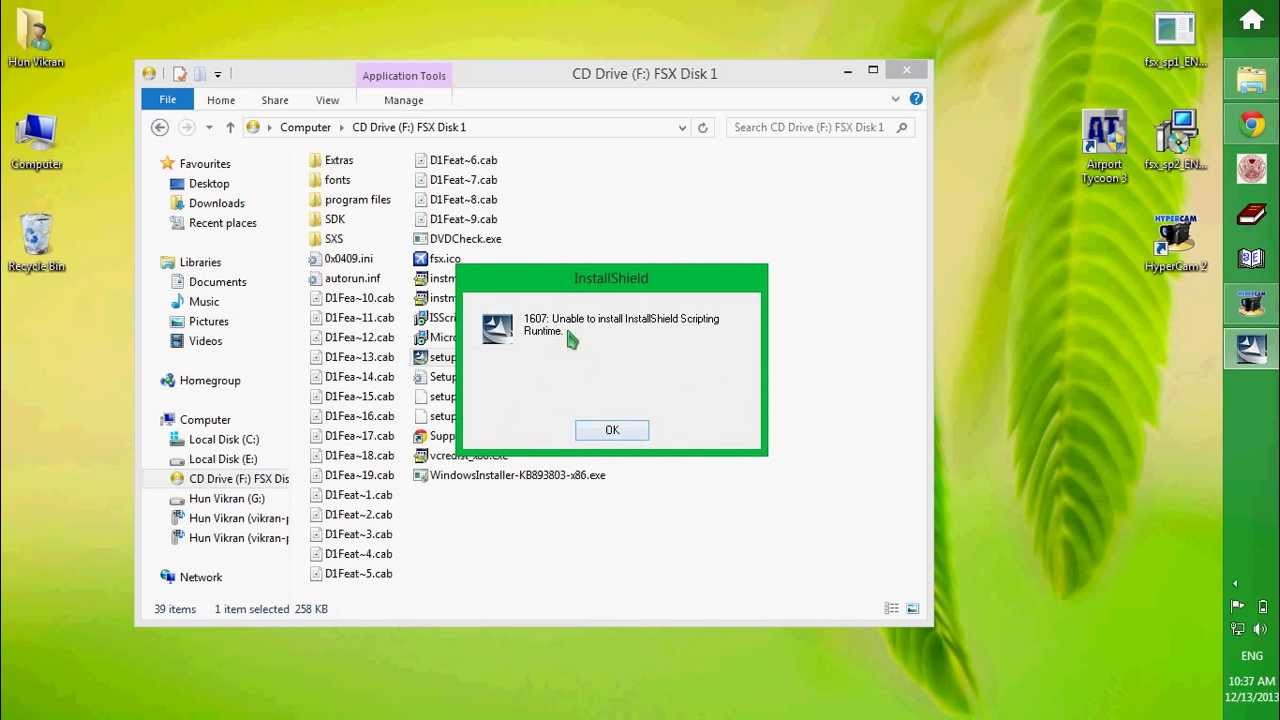Click Computer in the address breadcrumb
The image size is (1280, 720).
[305, 128]
